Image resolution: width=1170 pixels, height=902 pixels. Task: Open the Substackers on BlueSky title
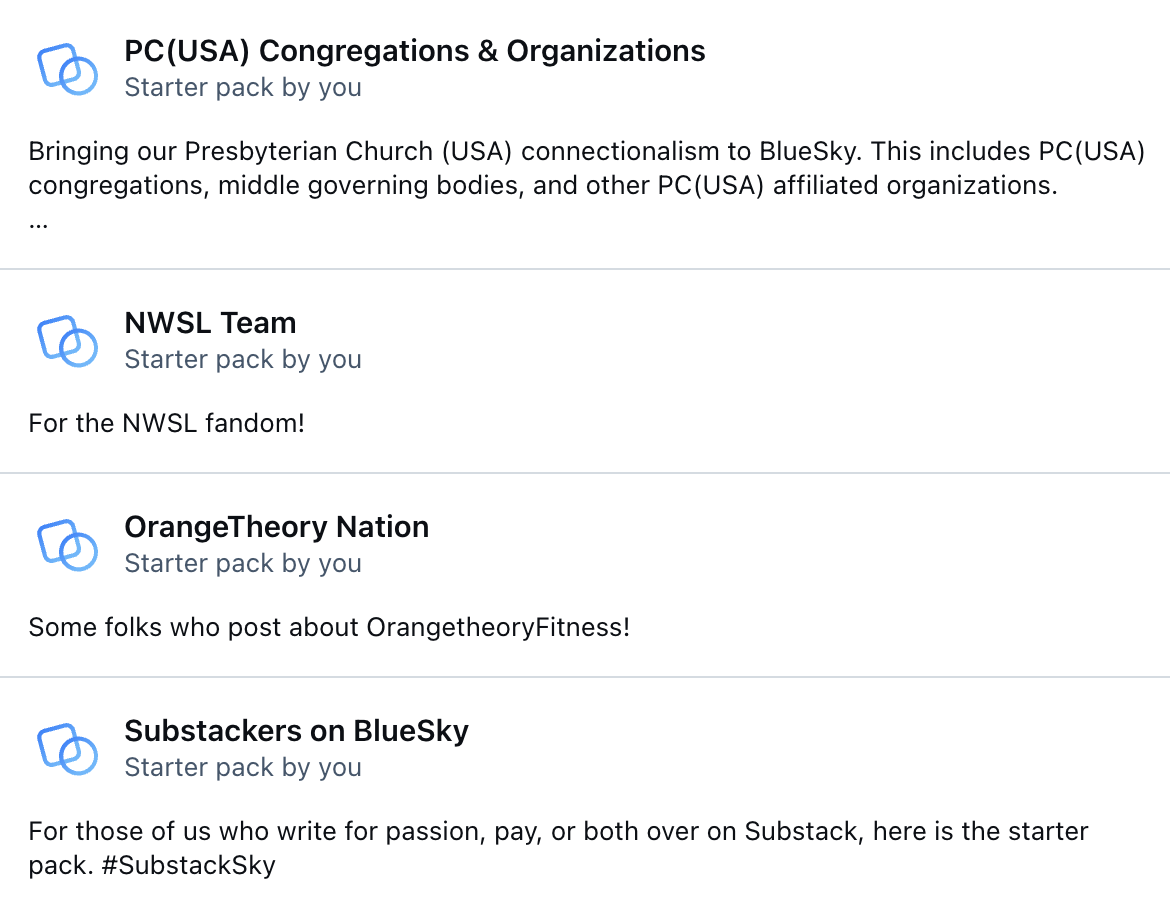pos(296,730)
